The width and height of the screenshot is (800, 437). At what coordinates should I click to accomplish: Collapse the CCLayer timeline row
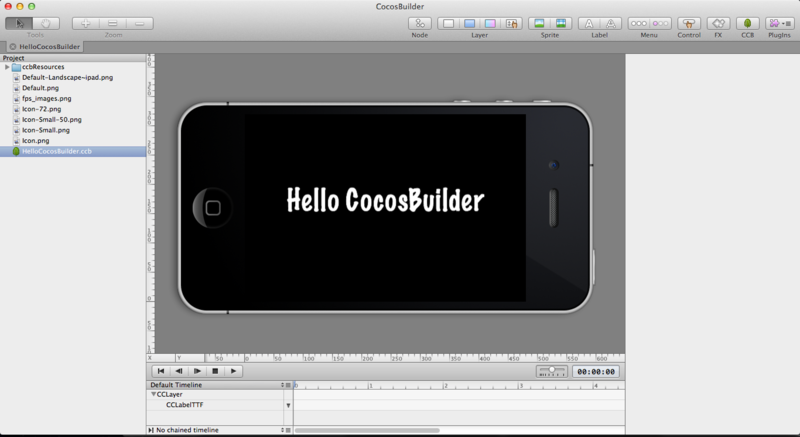coord(153,395)
